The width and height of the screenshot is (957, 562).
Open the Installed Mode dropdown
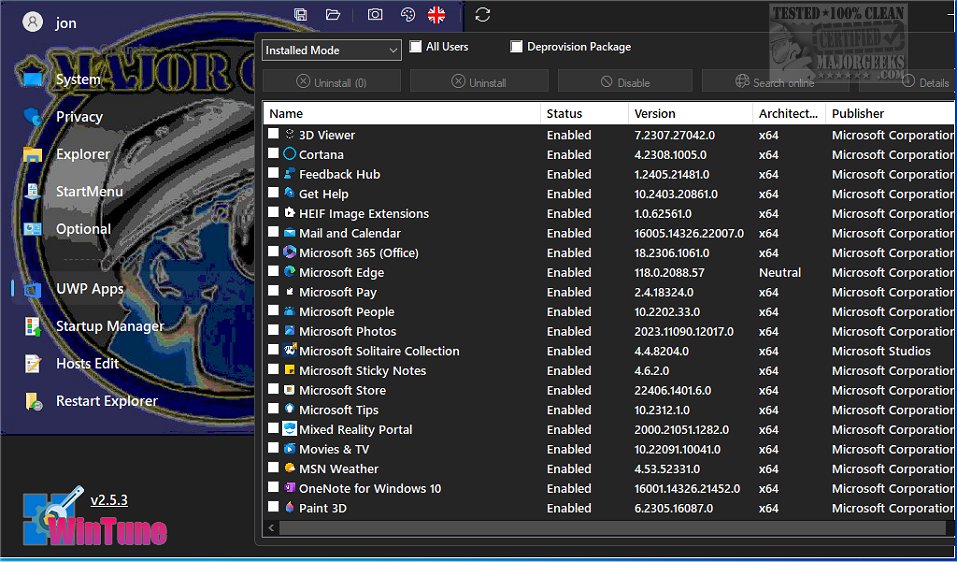coord(332,50)
